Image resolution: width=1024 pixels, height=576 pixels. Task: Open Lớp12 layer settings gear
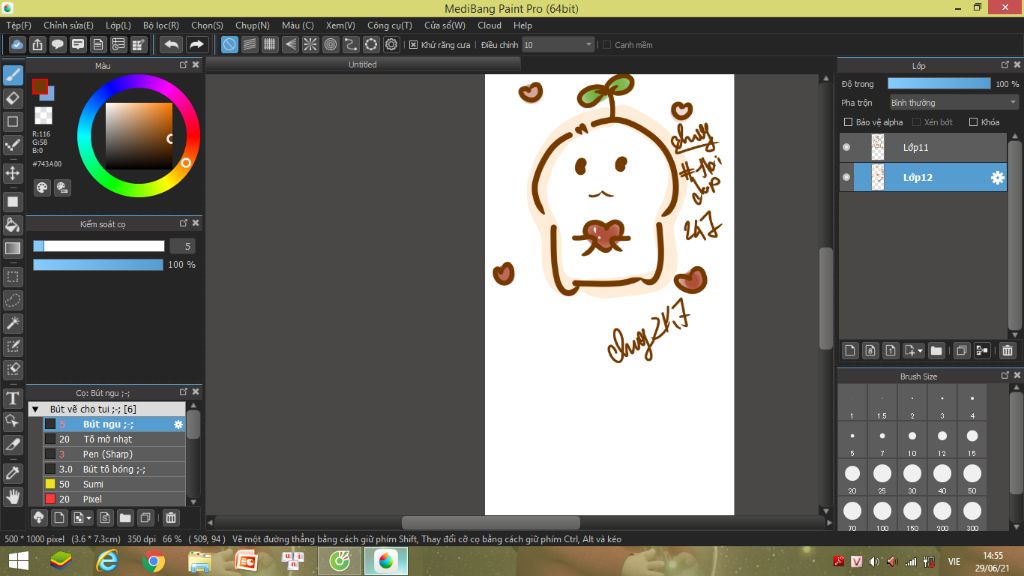(x=997, y=178)
